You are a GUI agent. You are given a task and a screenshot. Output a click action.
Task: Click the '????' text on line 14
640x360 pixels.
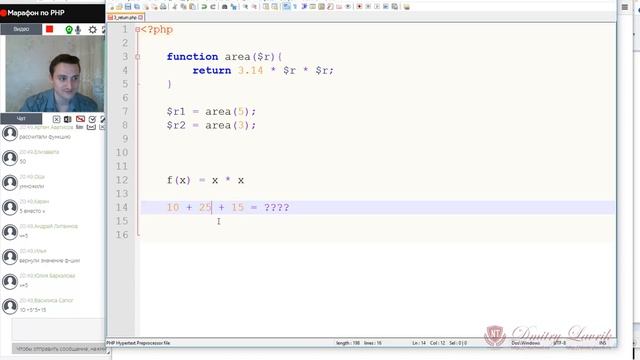(x=276, y=207)
